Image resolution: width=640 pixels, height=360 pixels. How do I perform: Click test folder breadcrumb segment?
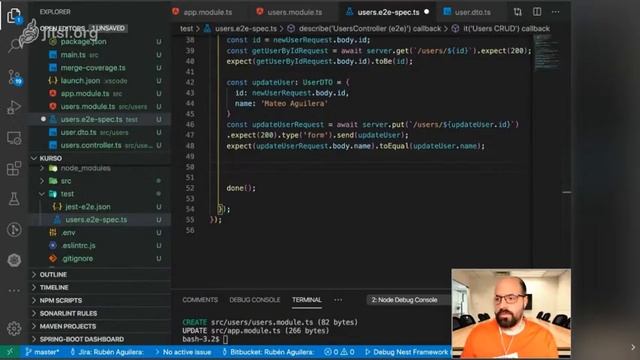tap(186, 29)
